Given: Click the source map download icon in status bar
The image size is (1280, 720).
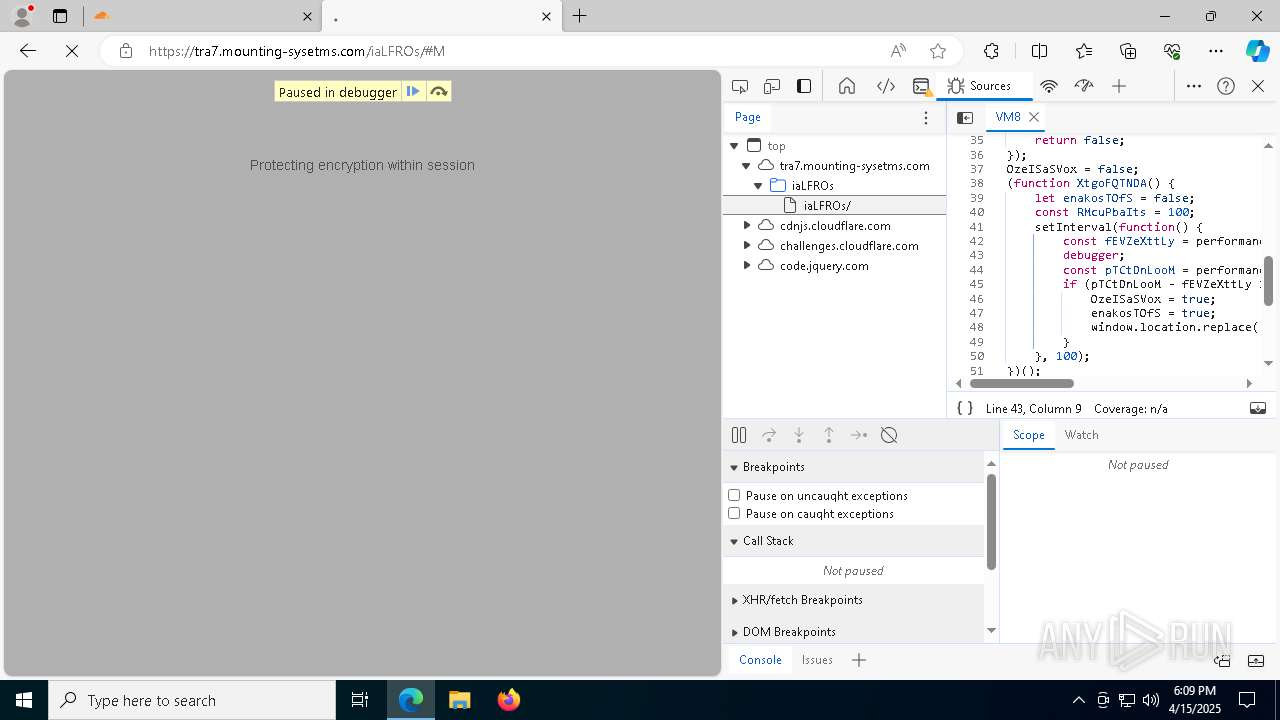Looking at the screenshot, I should pyautogui.click(x=1258, y=408).
